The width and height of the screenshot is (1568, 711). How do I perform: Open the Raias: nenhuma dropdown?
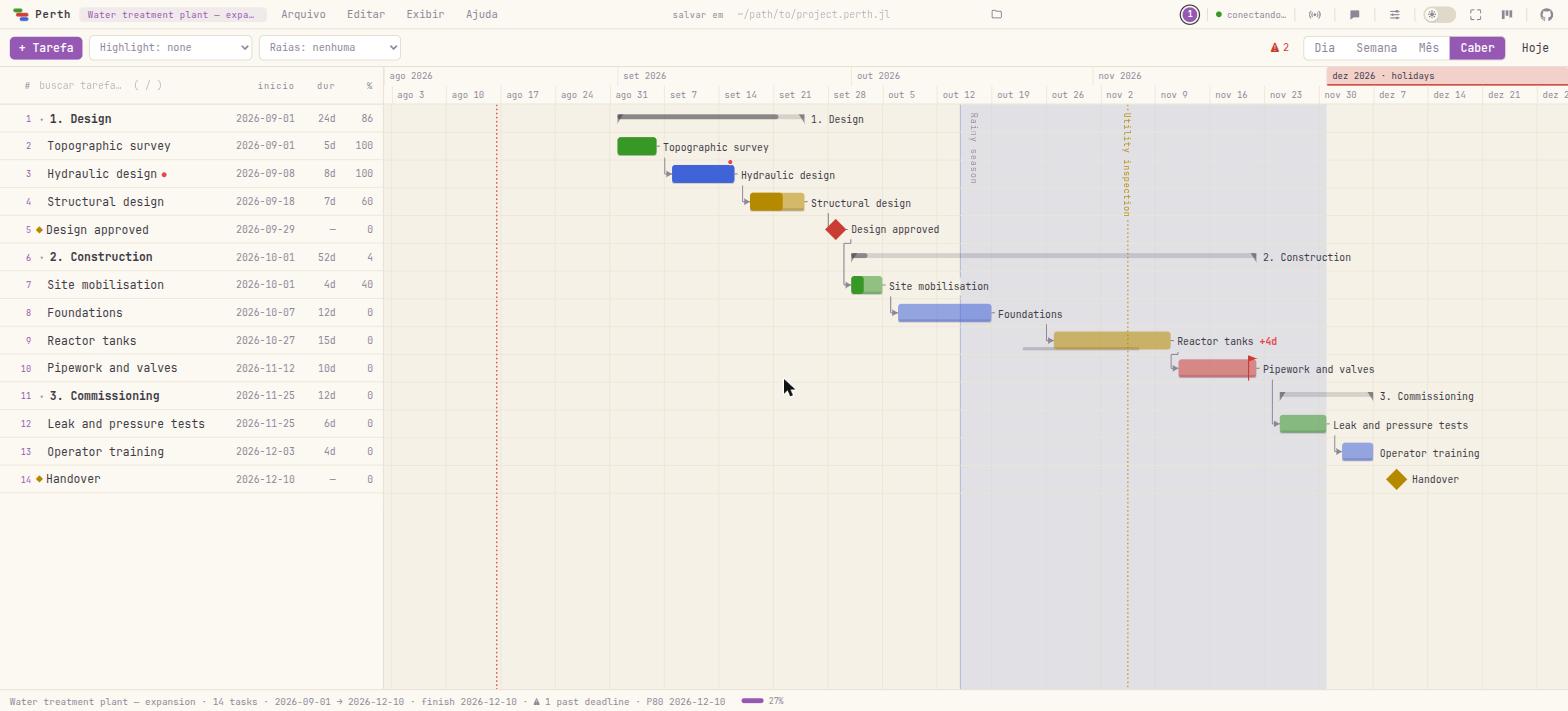[329, 48]
